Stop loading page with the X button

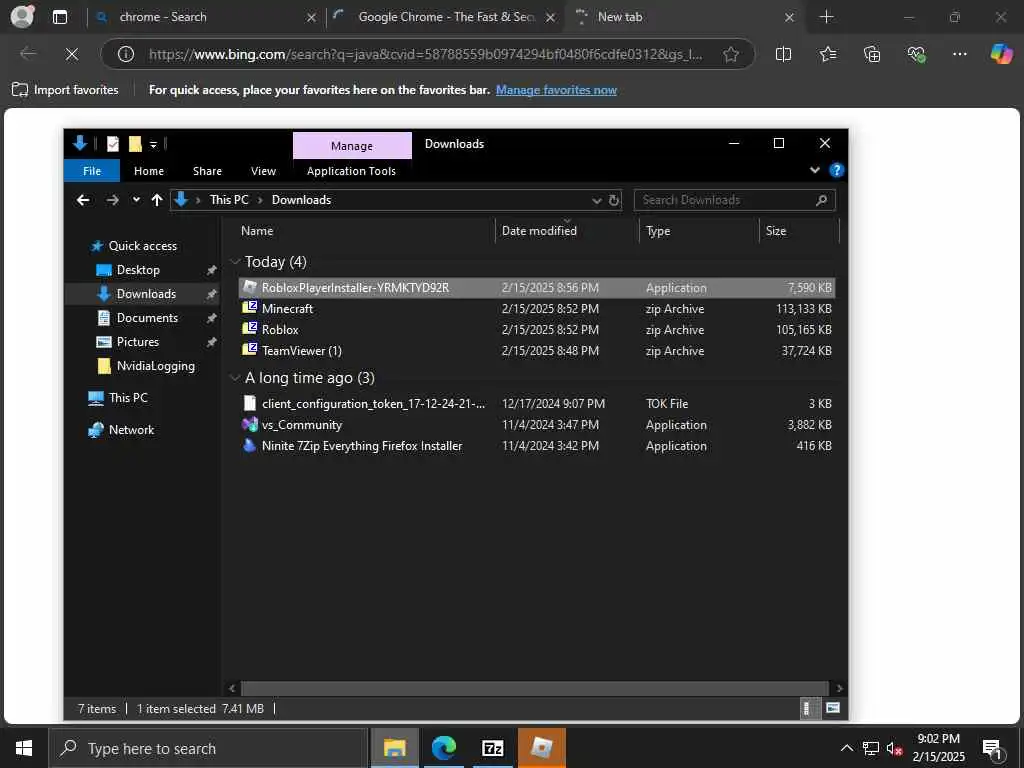[72, 54]
